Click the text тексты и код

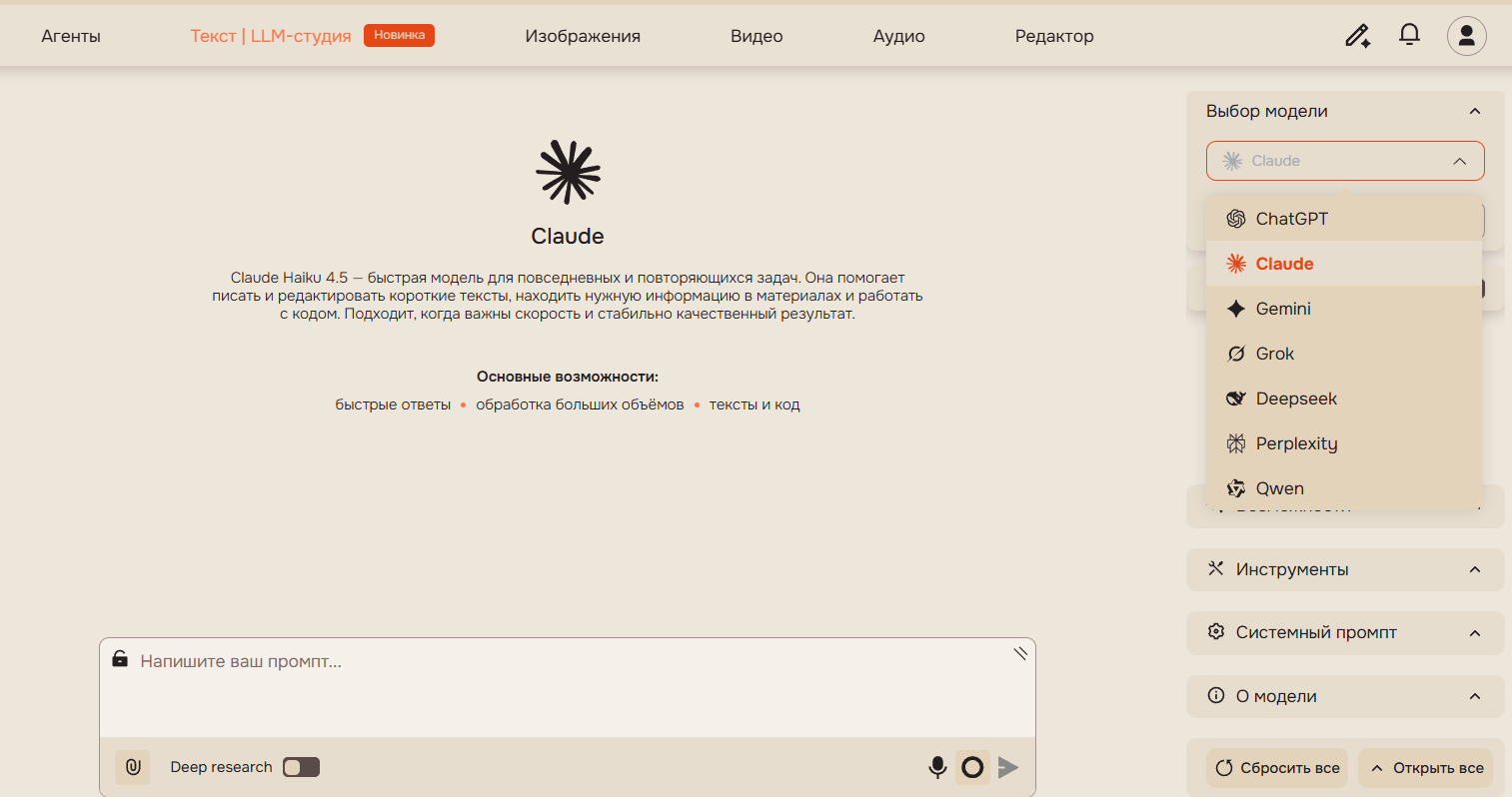(x=755, y=404)
